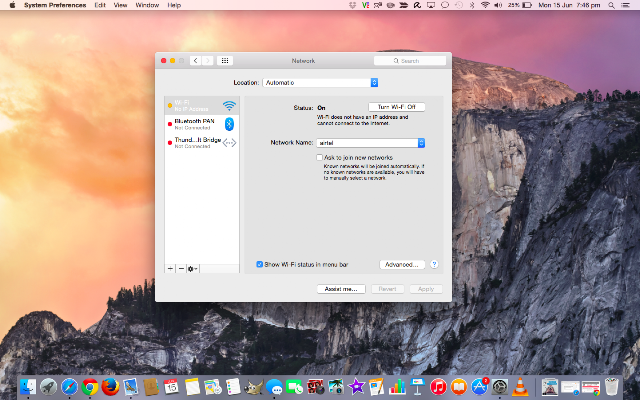Screen dimensions: 640x400
Task: Open the help question mark button
Action: [434, 264]
